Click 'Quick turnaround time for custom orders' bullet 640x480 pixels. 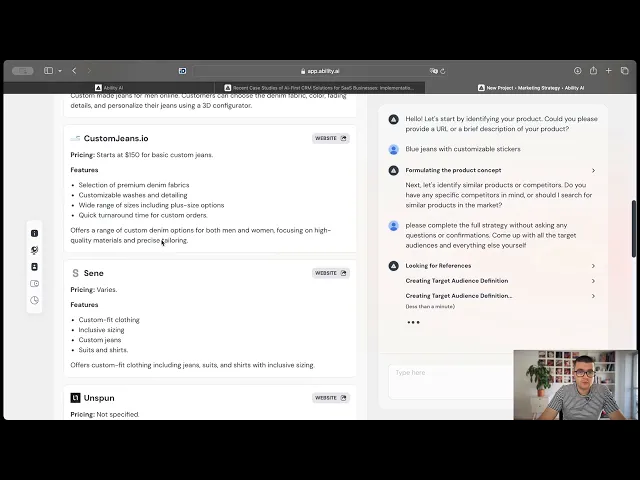[143, 215]
